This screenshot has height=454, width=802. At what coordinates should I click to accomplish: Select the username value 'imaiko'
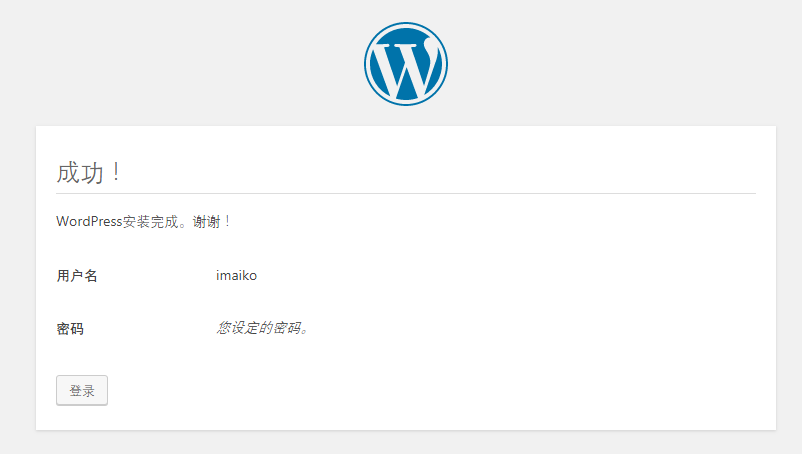[236, 276]
